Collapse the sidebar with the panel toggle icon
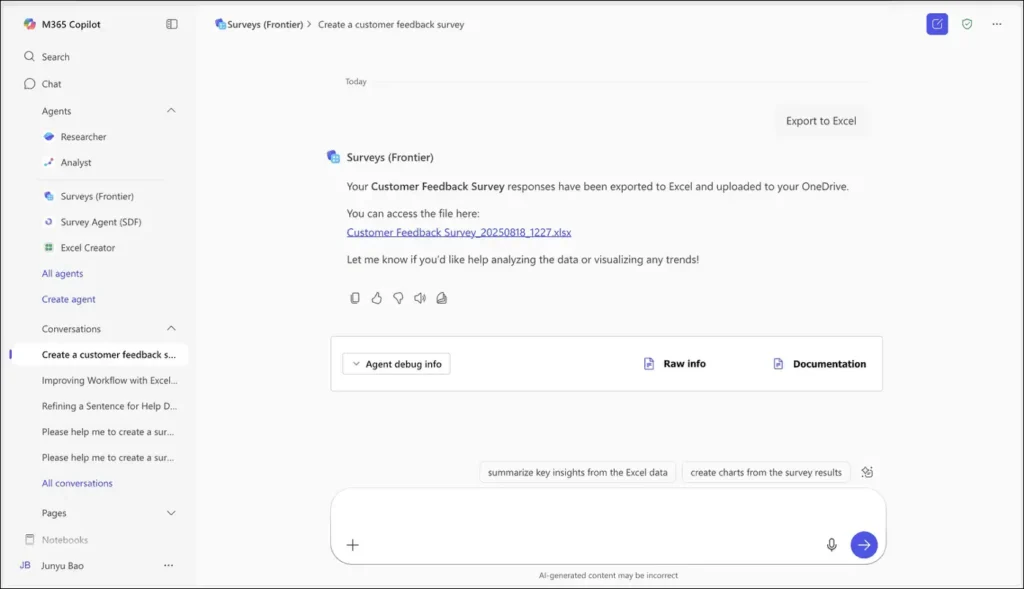The width and height of the screenshot is (1024, 589). (172, 24)
